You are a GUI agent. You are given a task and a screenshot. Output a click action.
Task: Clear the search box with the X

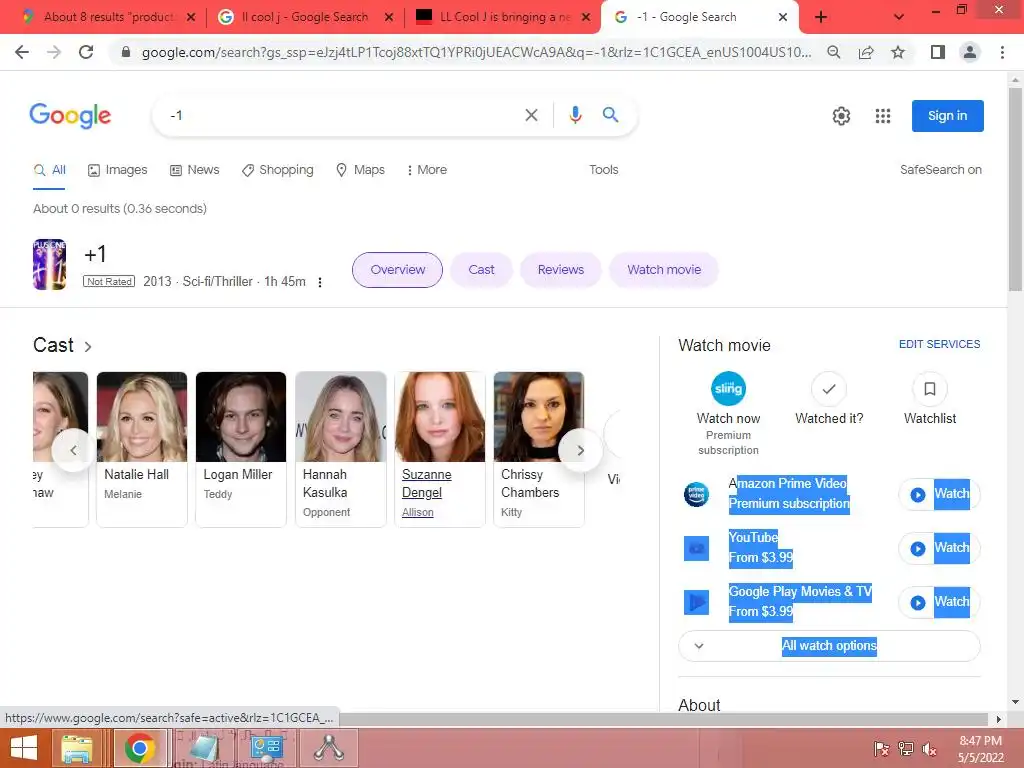click(532, 116)
